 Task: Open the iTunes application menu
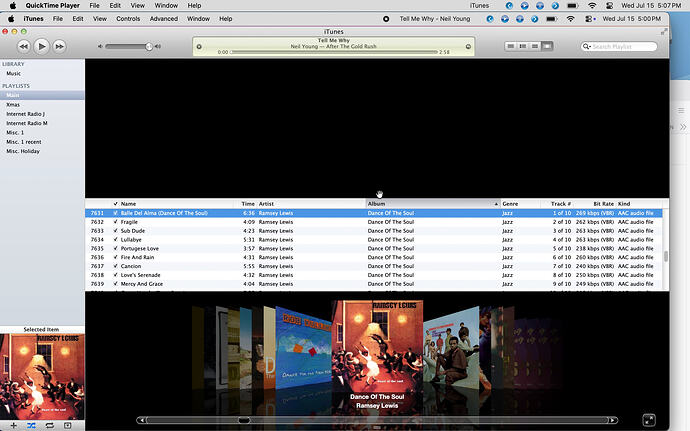(33, 19)
